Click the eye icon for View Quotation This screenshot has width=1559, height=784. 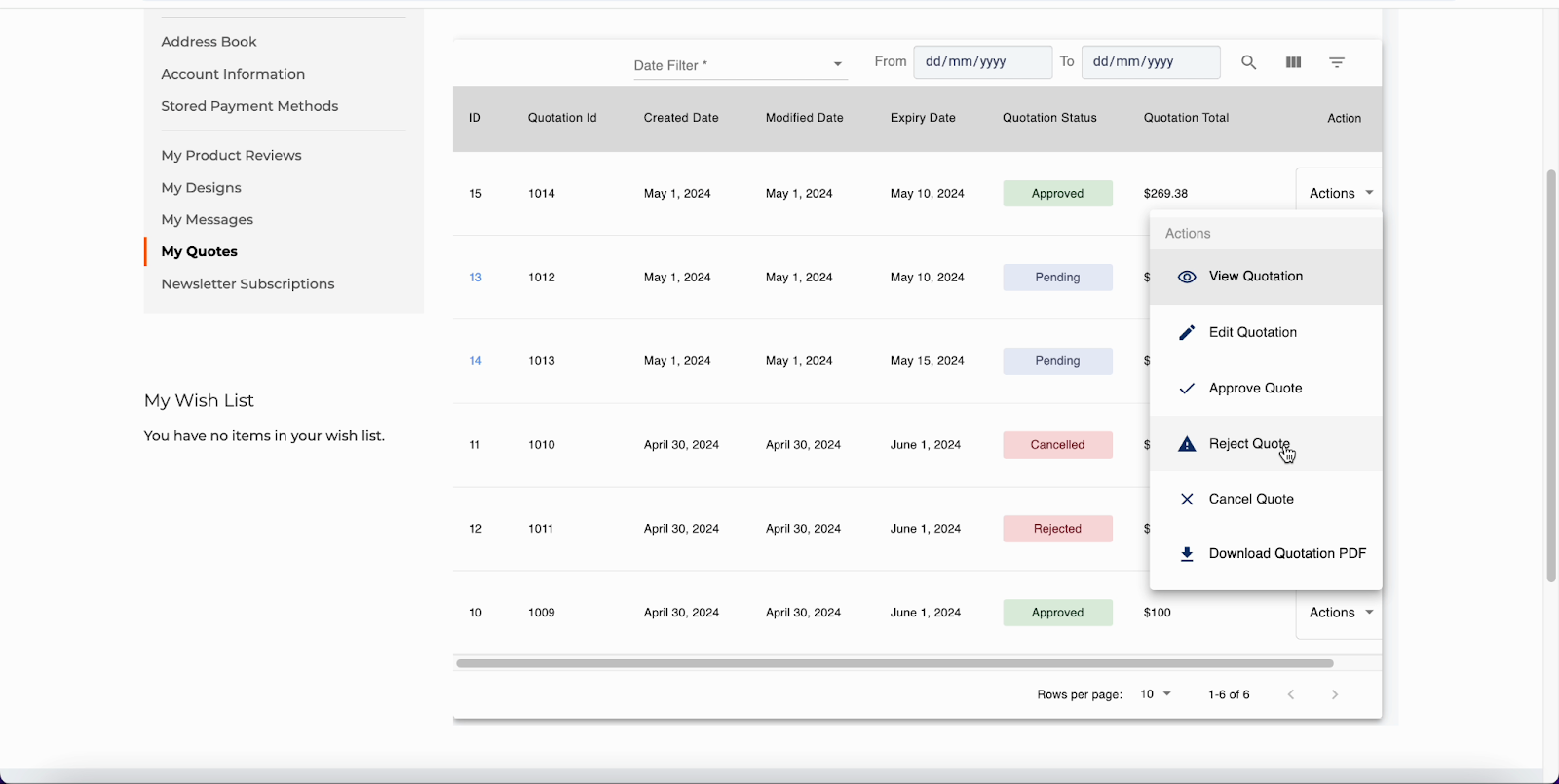(x=1187, y=277)
